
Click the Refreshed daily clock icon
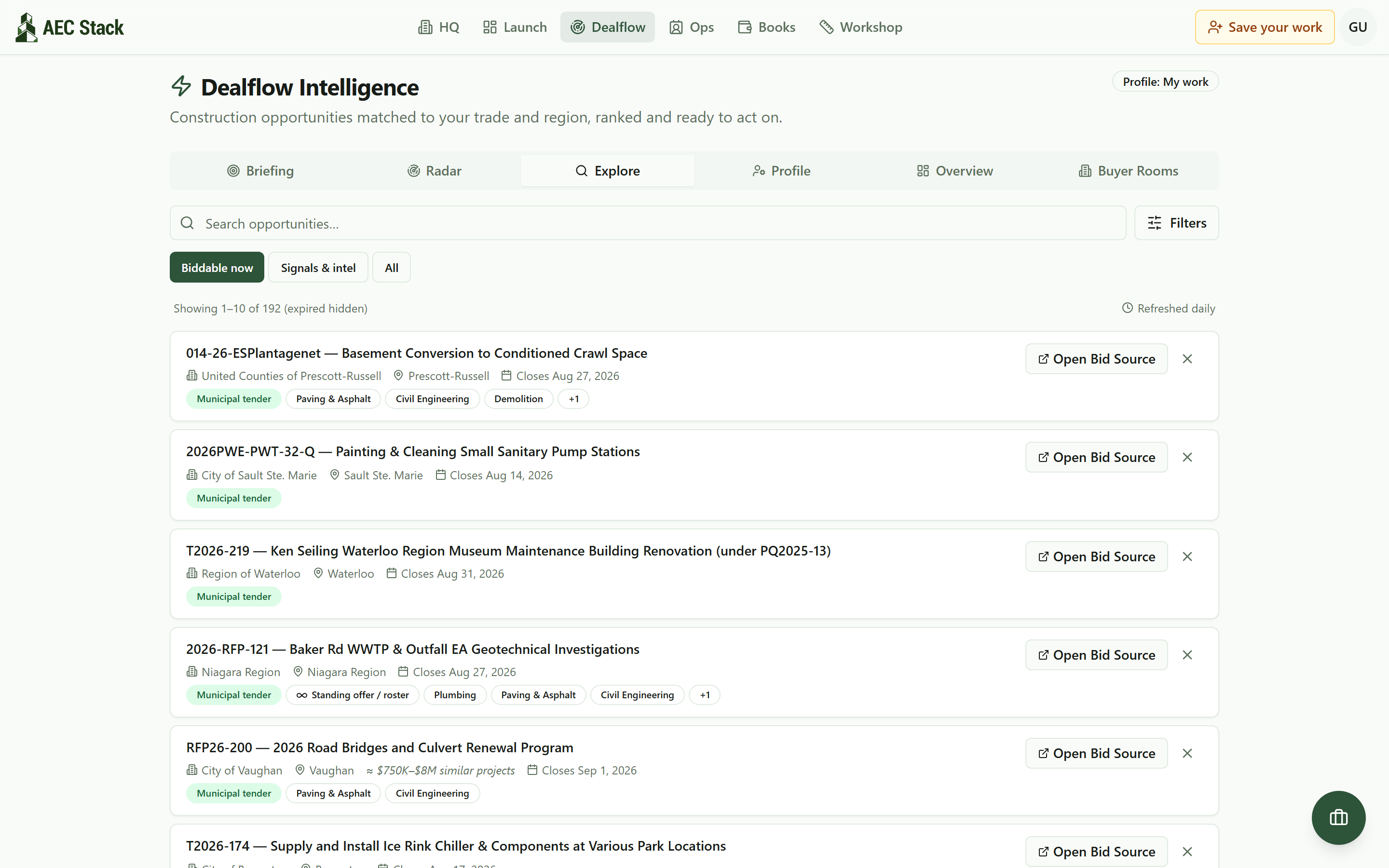pyautogui.click(x=1127, y=308)
